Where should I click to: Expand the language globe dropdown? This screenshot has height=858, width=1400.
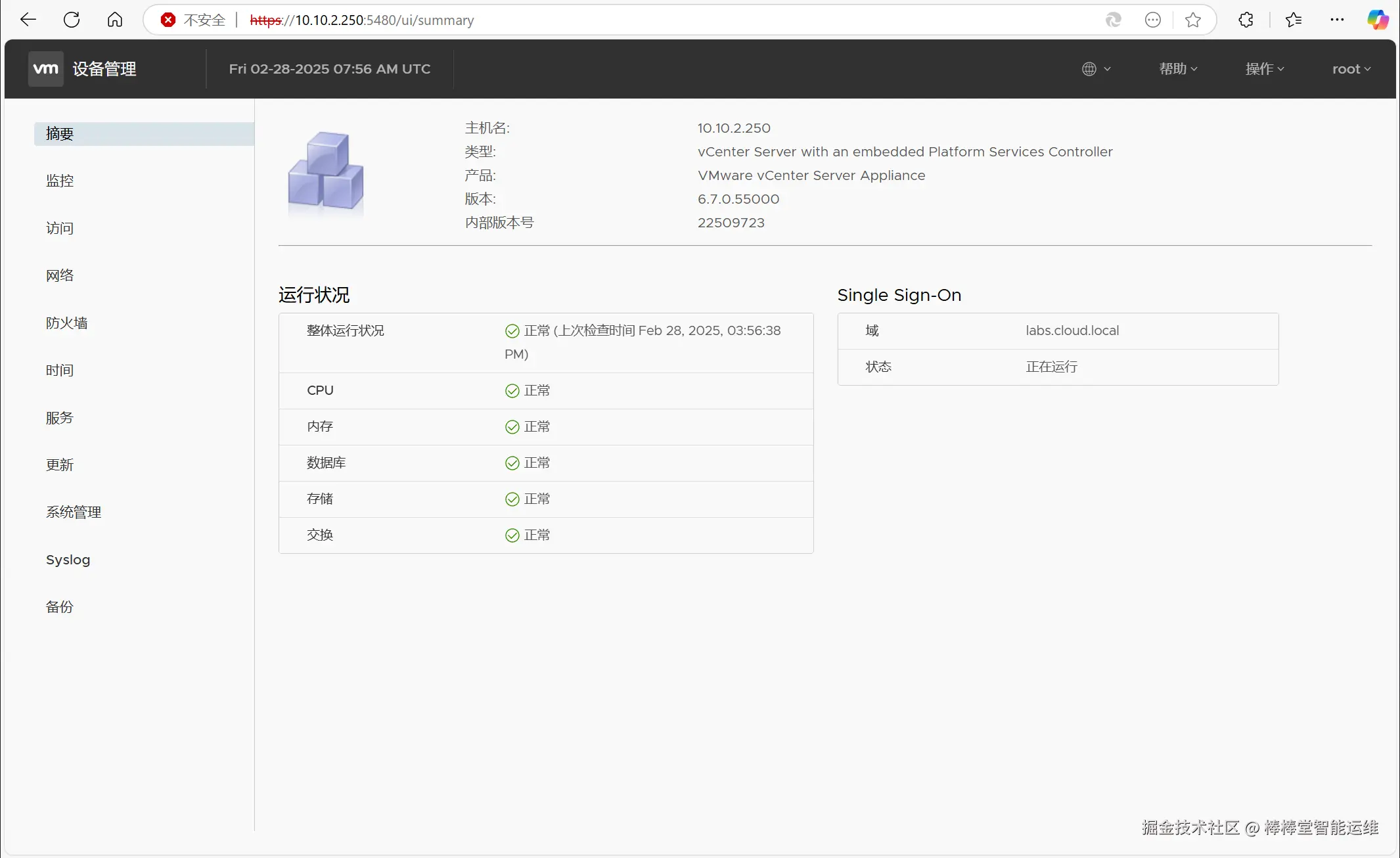point(1096,69)
